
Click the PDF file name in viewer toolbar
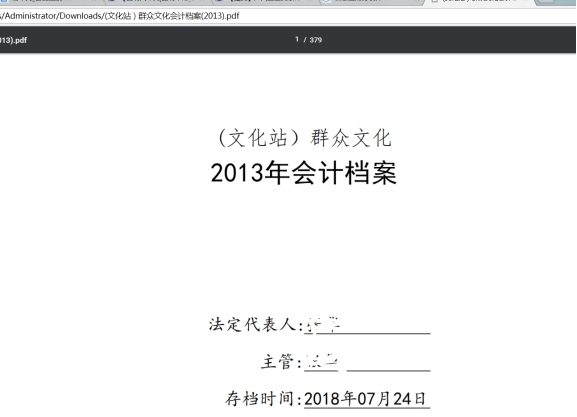13,40
